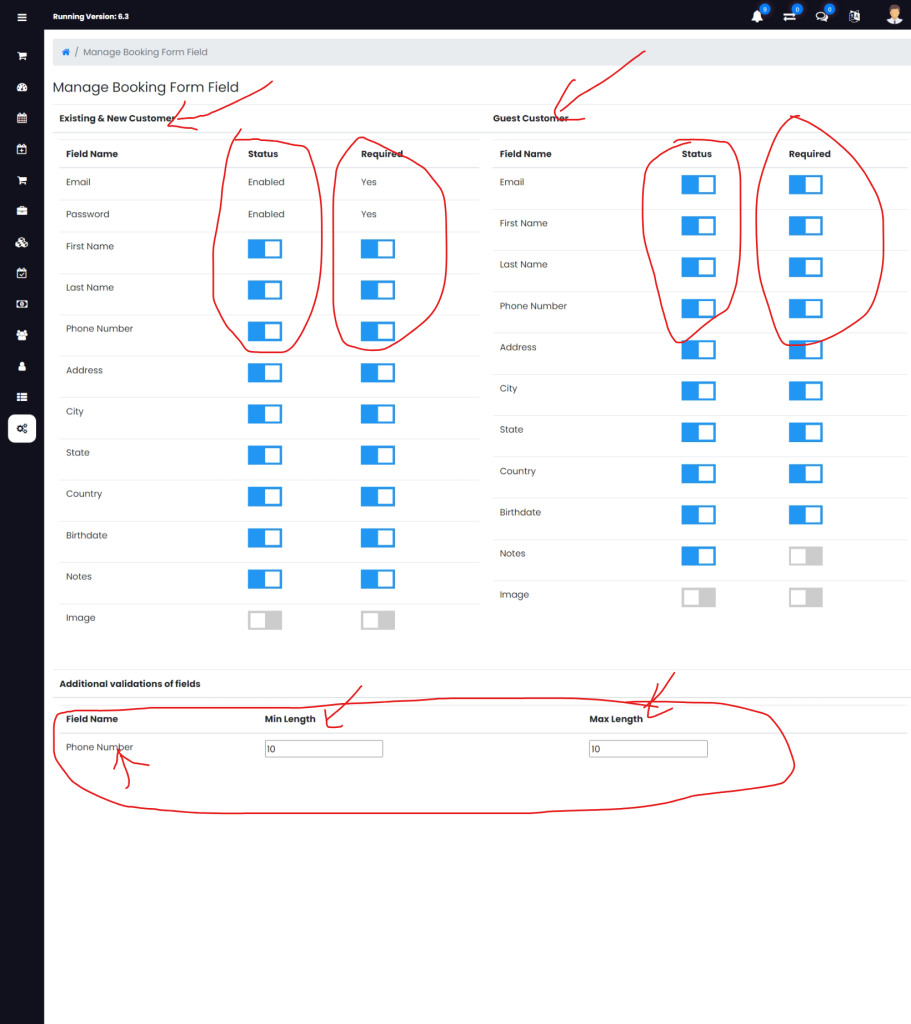Click the Phone Number Min Length field

tap(323, 749)
